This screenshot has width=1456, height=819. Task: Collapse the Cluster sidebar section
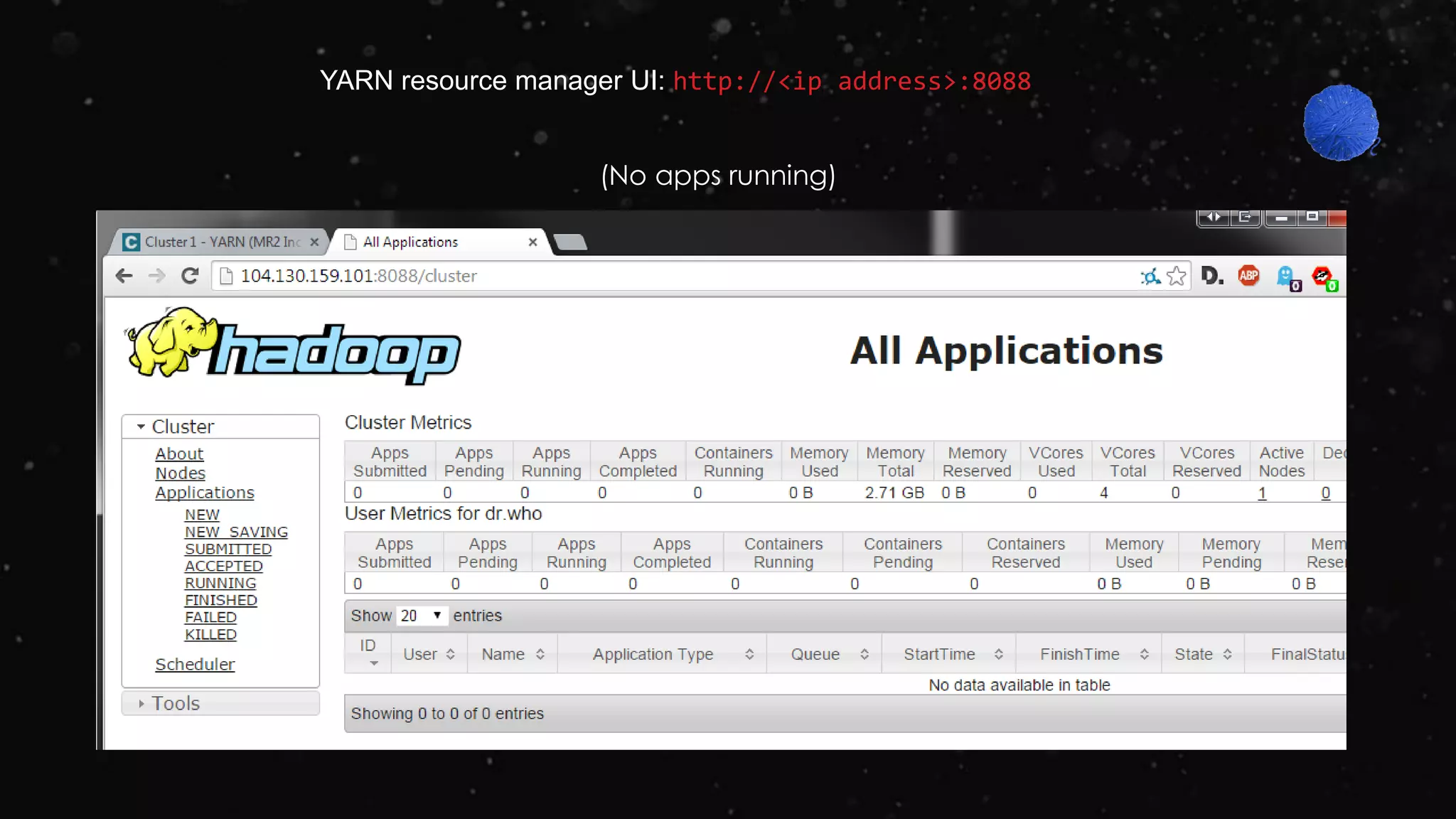click(x=220, y=427)
